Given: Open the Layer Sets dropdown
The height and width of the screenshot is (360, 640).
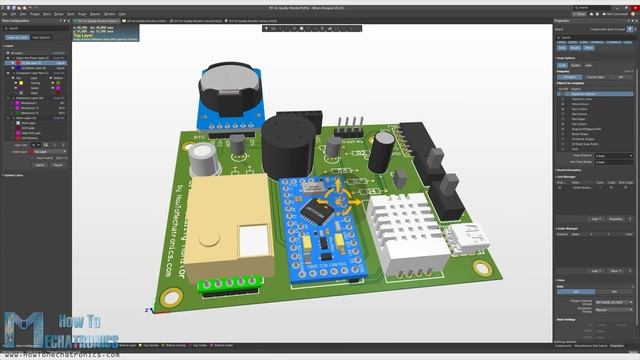Looking at the screenshot, I should (x=36, y=145).
